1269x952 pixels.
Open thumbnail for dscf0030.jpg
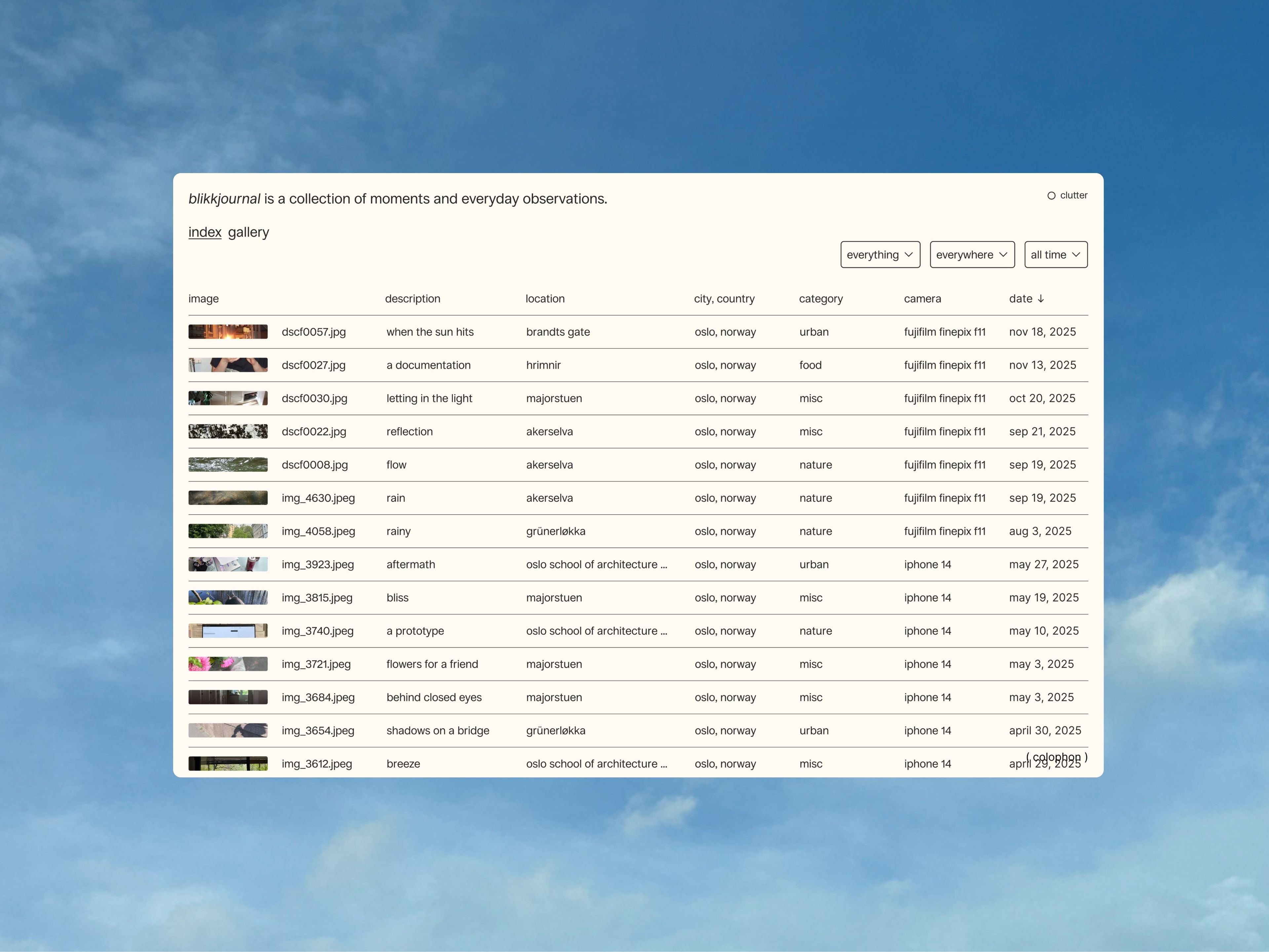point(228,399)
